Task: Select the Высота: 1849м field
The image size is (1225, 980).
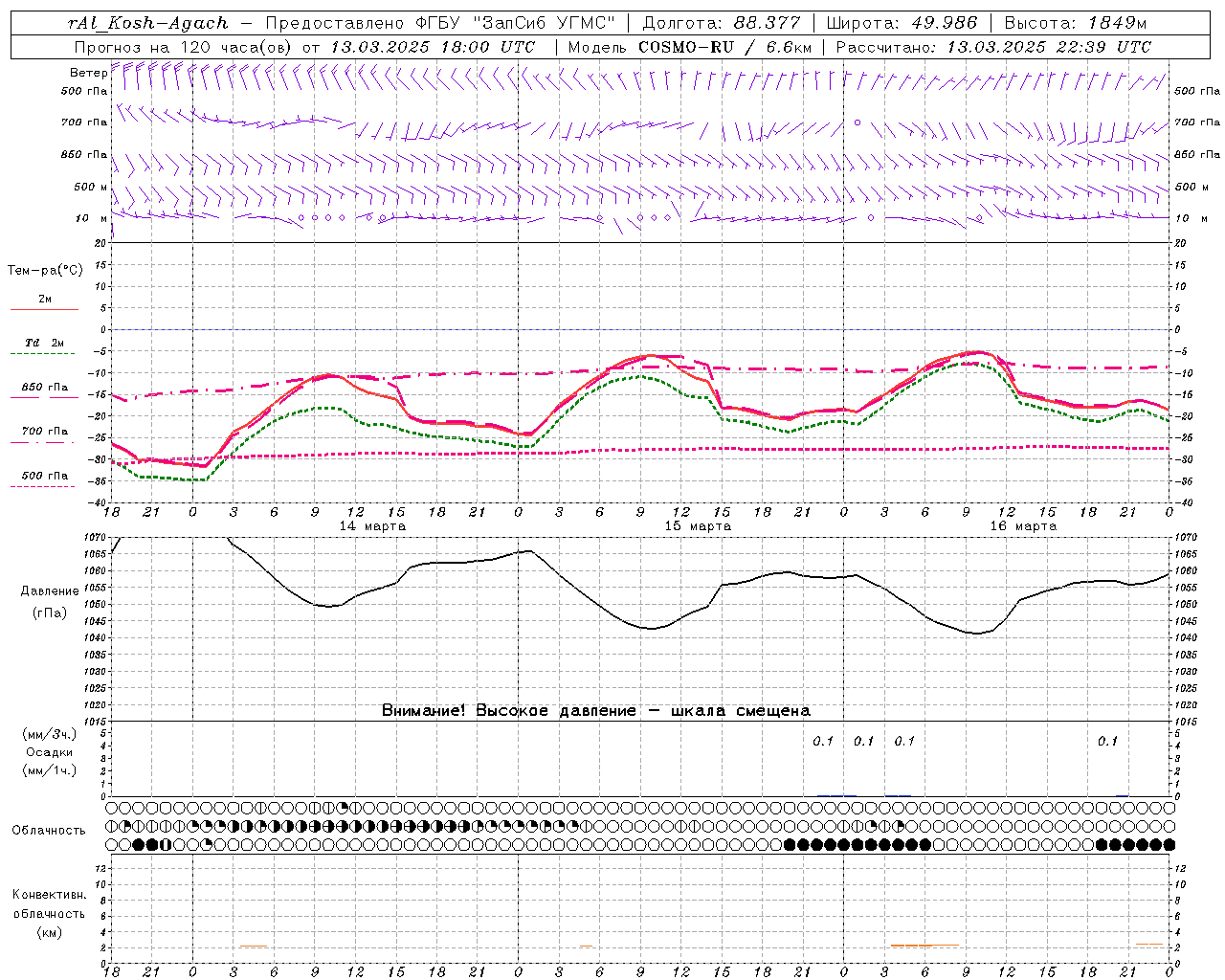Action: (x=1075, y=23)
